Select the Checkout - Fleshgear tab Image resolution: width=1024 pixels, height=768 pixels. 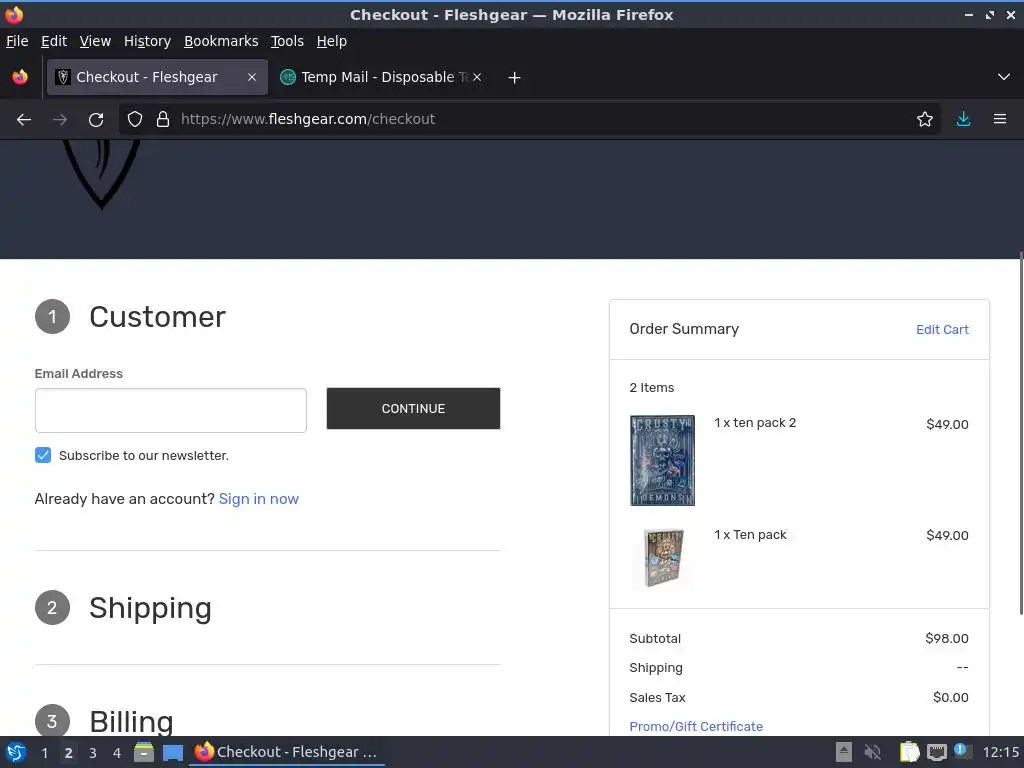pyautogui.click(x=157, y=77)
